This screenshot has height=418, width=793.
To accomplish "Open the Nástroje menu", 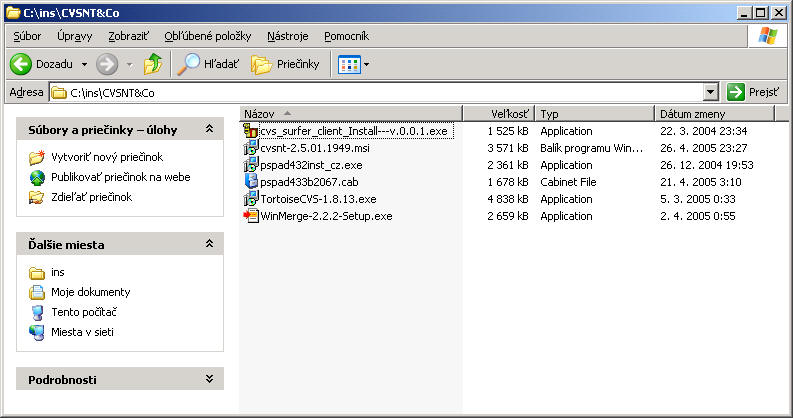I will tap(287, 36).
